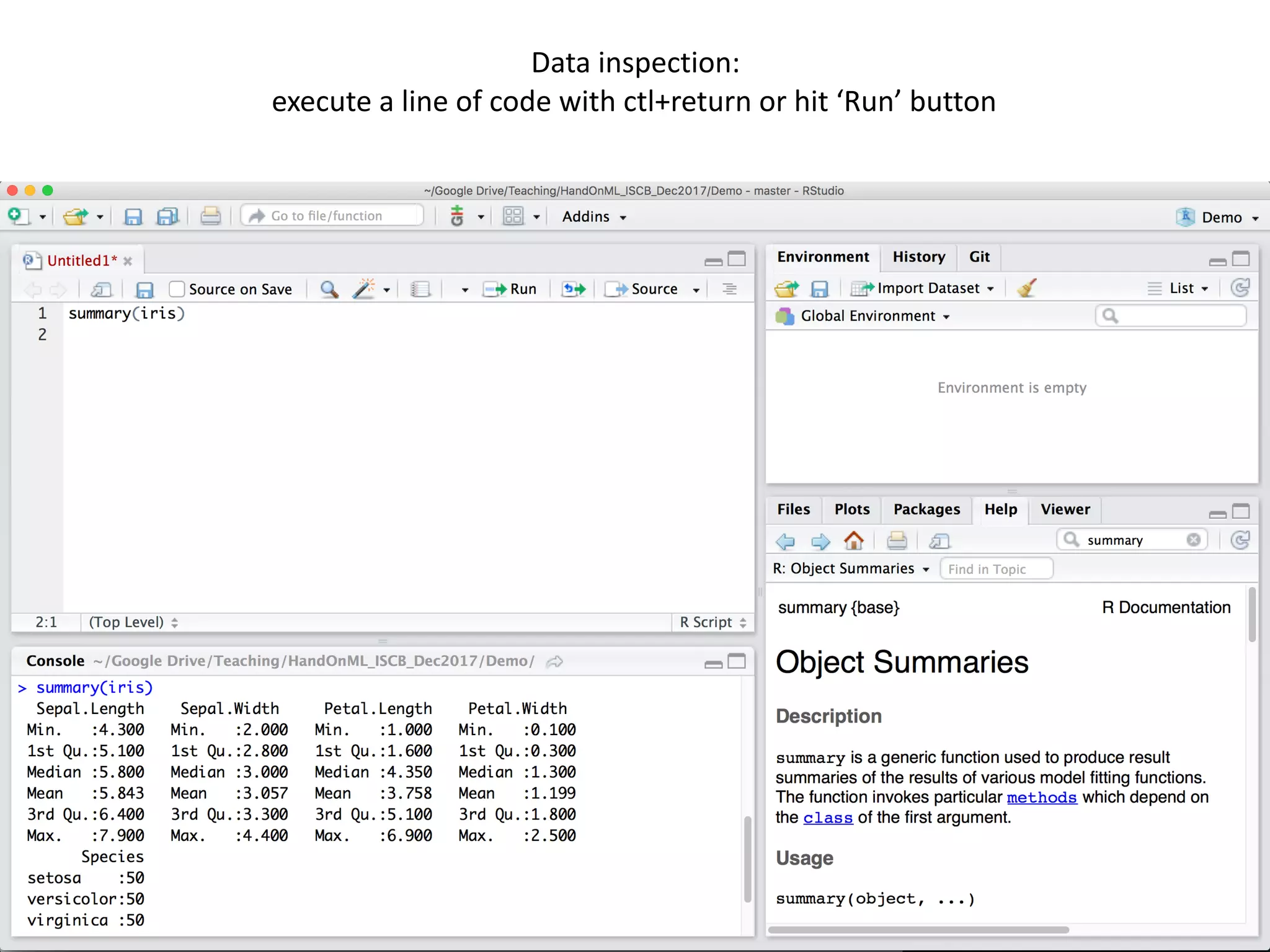Click the Refresh help topic icon
The width and height of the screenshot is (1270, 952).
(1240, 540)
